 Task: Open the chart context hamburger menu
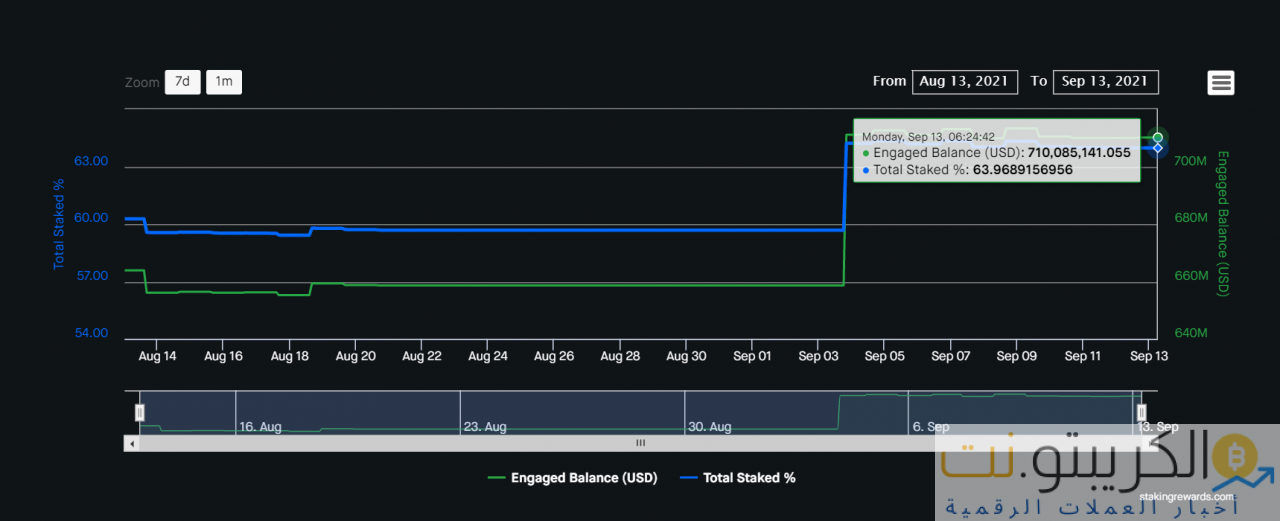(1220, 83)
